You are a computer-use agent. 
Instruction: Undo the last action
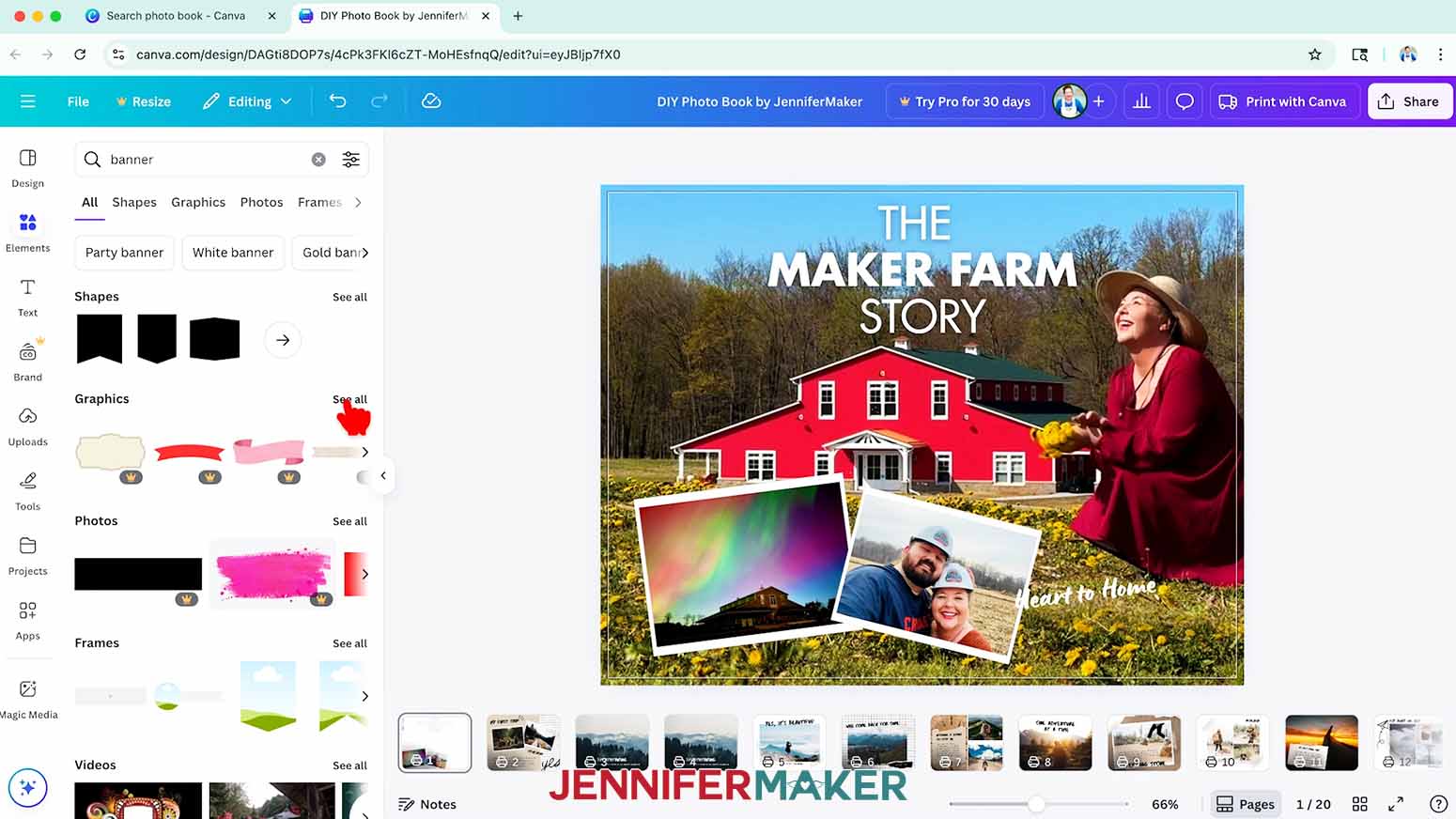[x=338, y=101]
